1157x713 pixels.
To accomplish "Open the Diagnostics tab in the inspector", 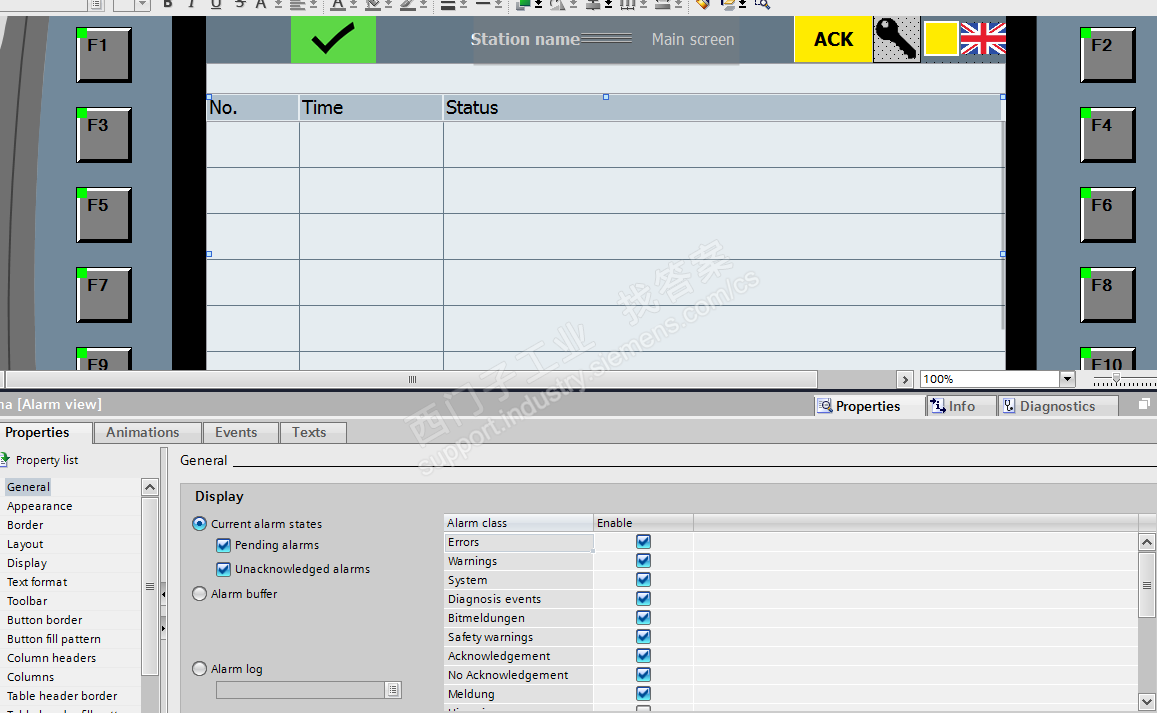I will click(x=1057, y=406).
